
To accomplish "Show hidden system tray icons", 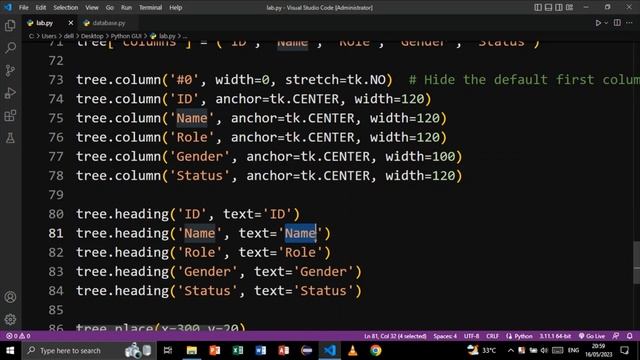I will coord(511,350).
